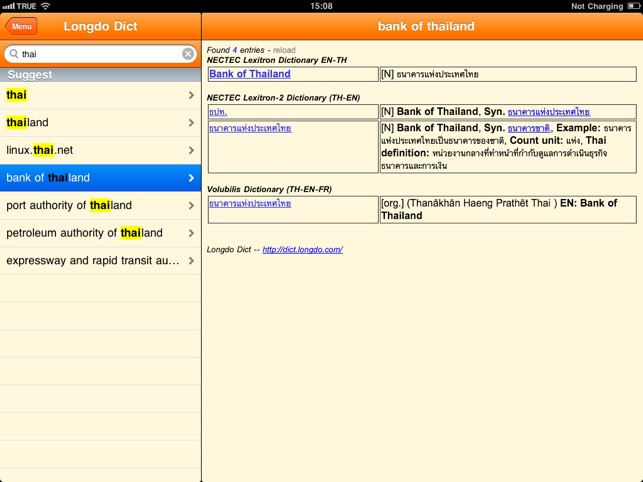Screen dimensions: 643x482
Task: Click the magnifier search icon
Action: (14, 54)
